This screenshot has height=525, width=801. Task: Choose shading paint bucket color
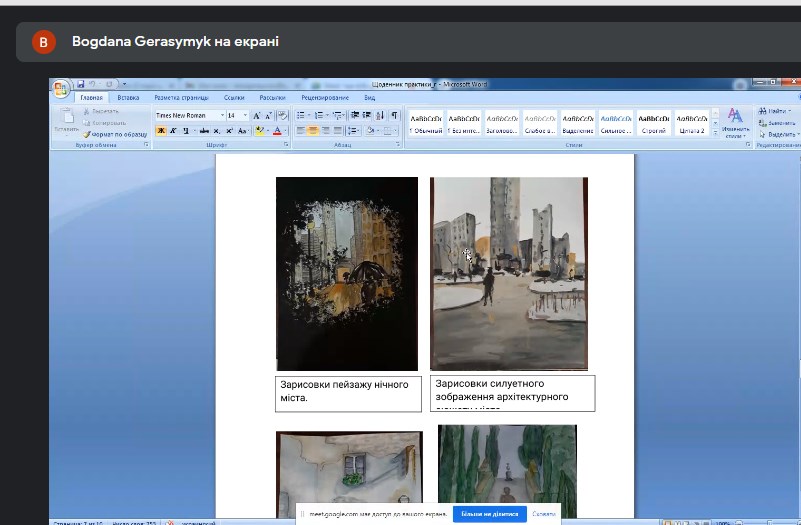click(370, 131)
